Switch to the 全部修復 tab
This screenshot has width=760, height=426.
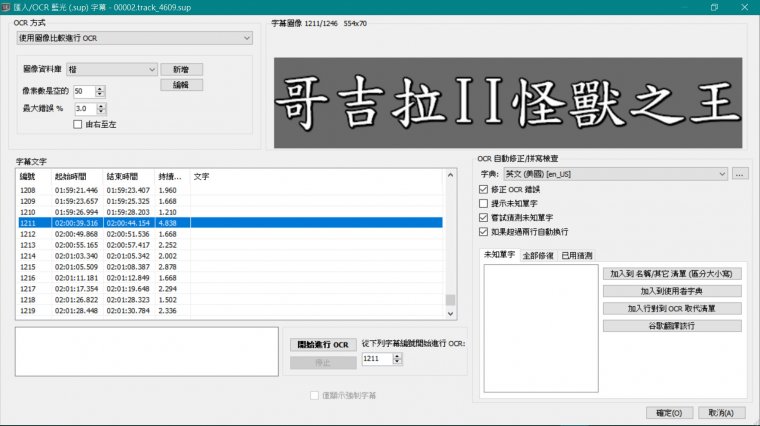point(538,255)
